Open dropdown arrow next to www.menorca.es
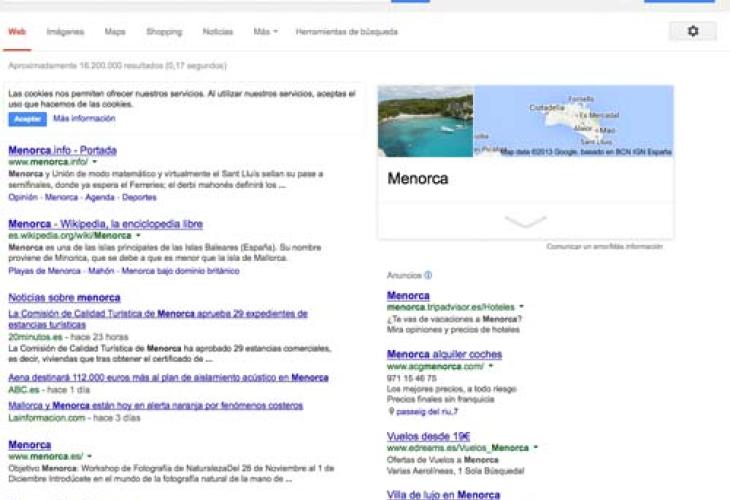The width and height of the screenshot is (730, 500). 89,456
